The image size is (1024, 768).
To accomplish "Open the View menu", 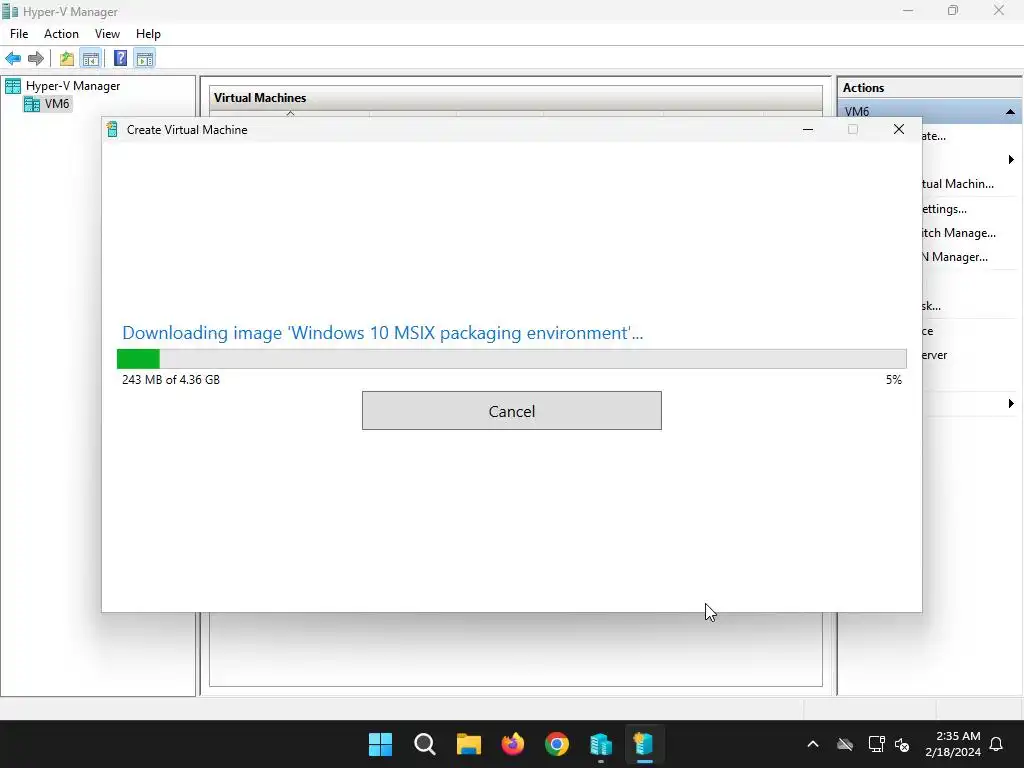I will [x=107, y=34].
